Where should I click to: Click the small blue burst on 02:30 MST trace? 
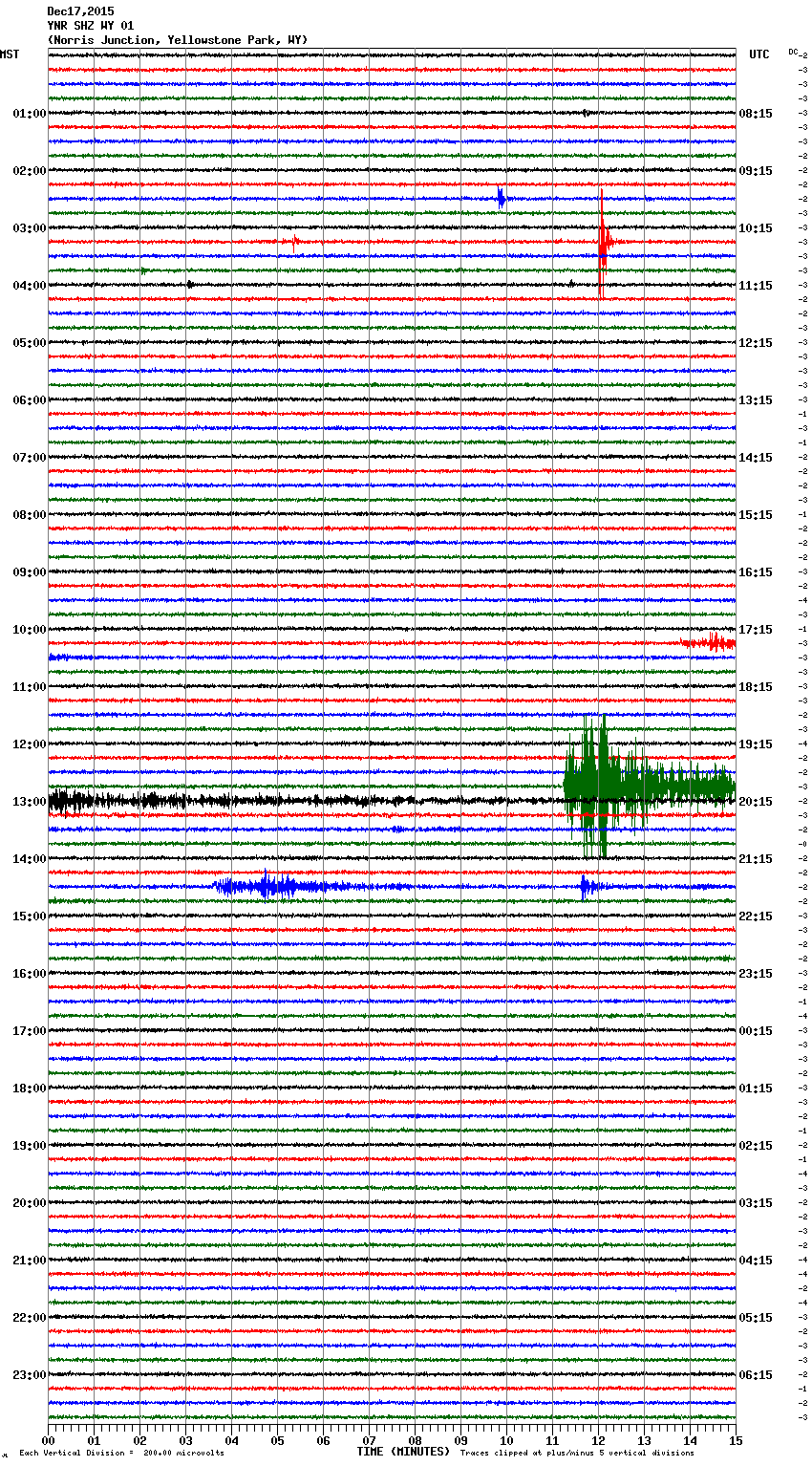point(501,199)
